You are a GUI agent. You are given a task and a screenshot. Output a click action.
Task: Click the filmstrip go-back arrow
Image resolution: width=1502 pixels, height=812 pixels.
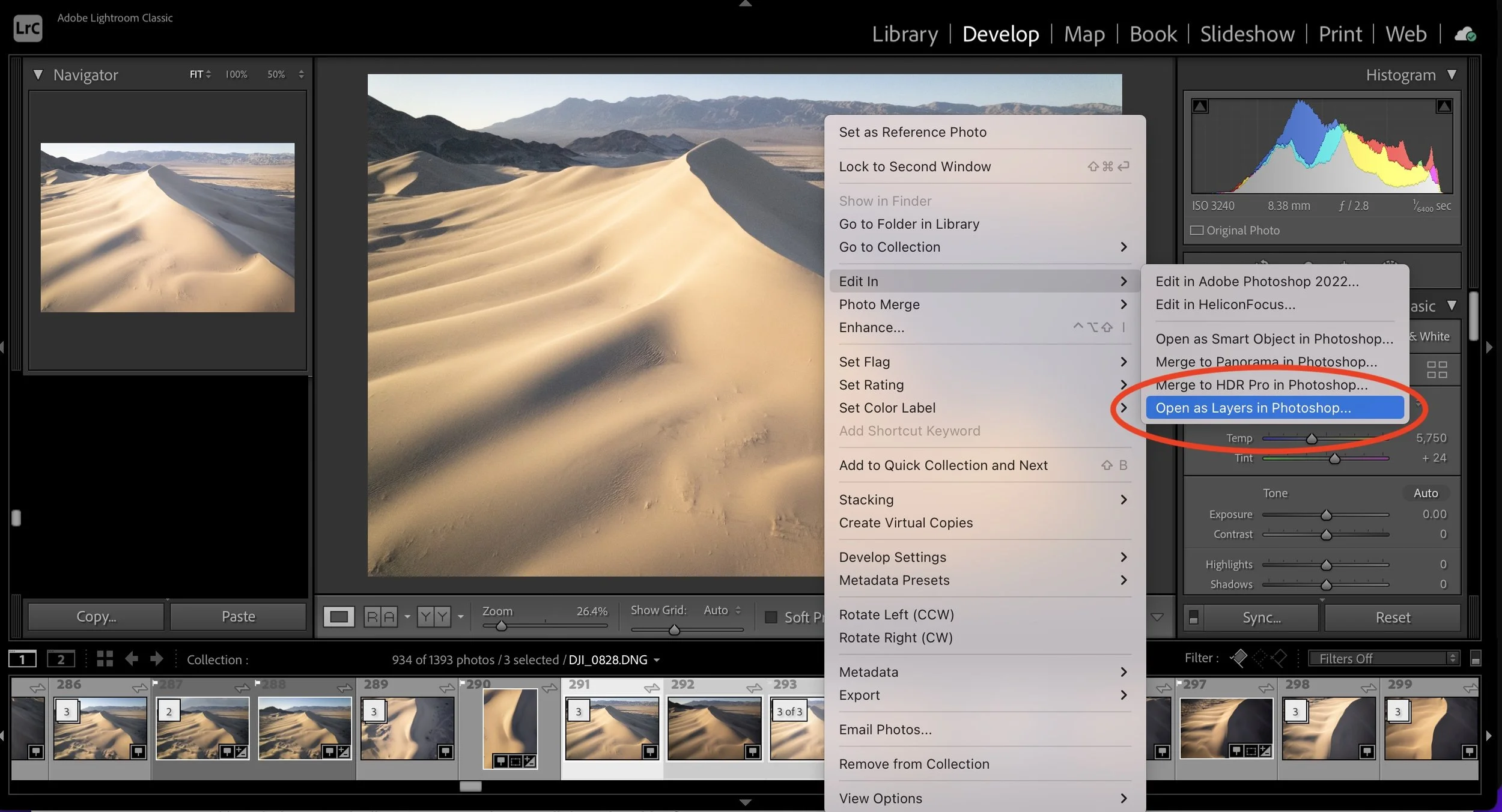[132, 659]
